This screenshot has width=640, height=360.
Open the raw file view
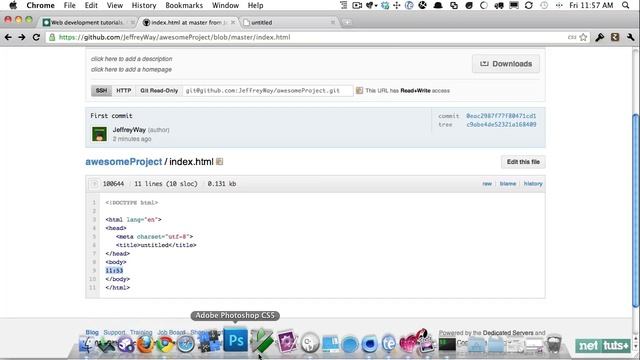(x=487, y=184)
